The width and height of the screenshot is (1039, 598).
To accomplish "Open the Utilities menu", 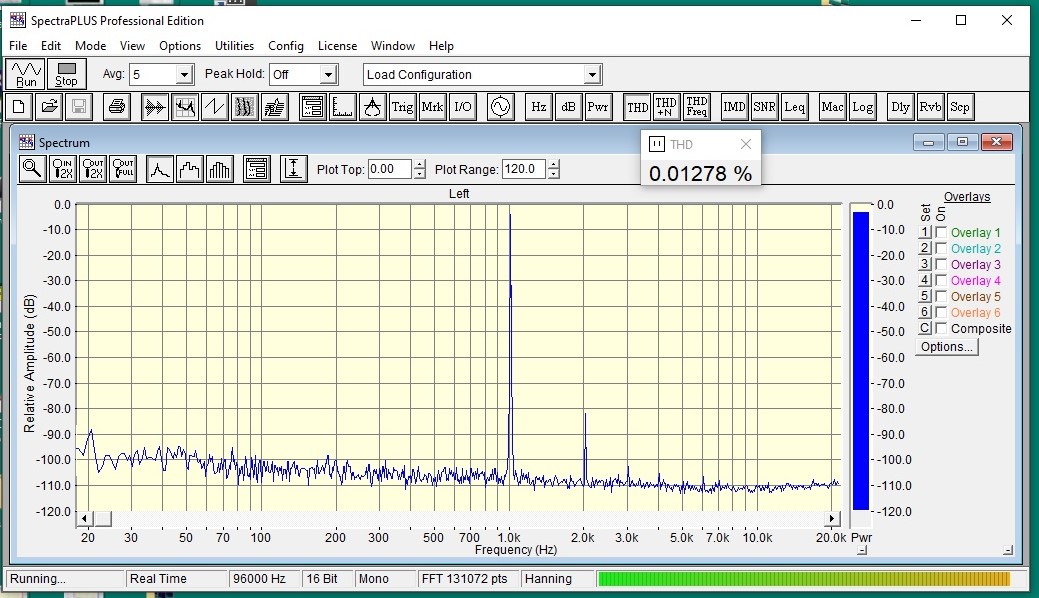I will [234, 46].
